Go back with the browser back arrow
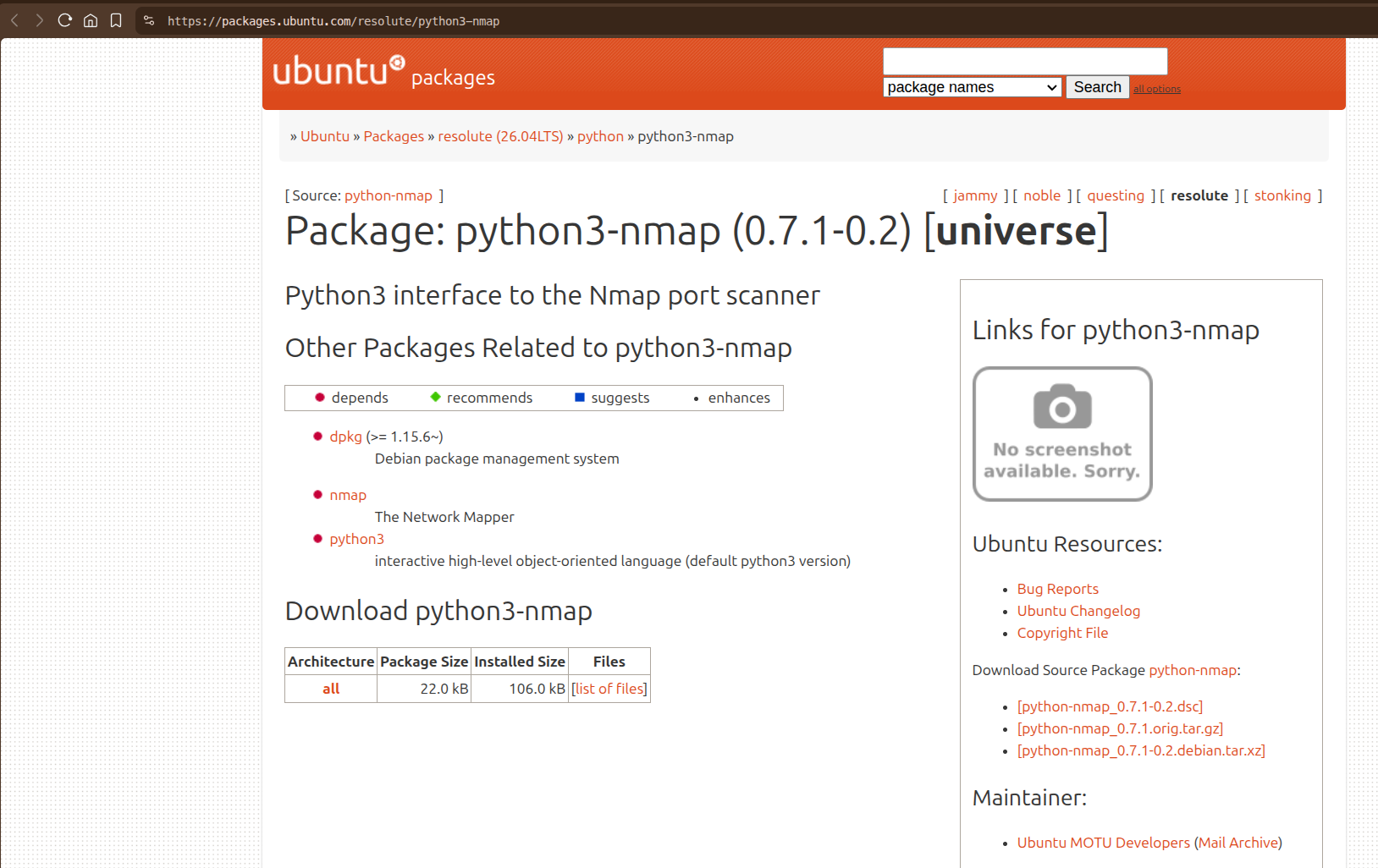The image size is (1378, 868). 14,20
